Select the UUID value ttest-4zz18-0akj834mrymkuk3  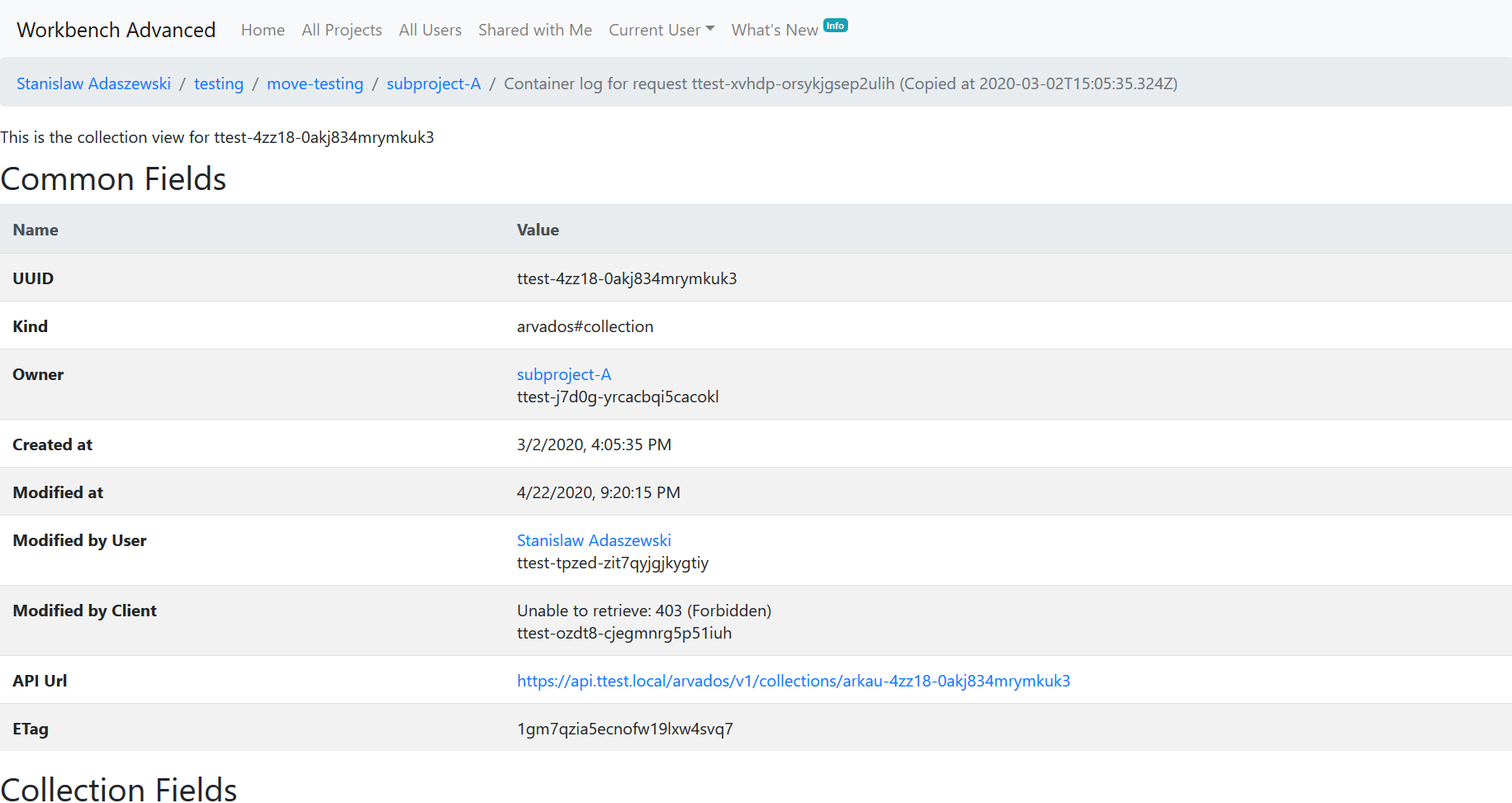(627, 278)
